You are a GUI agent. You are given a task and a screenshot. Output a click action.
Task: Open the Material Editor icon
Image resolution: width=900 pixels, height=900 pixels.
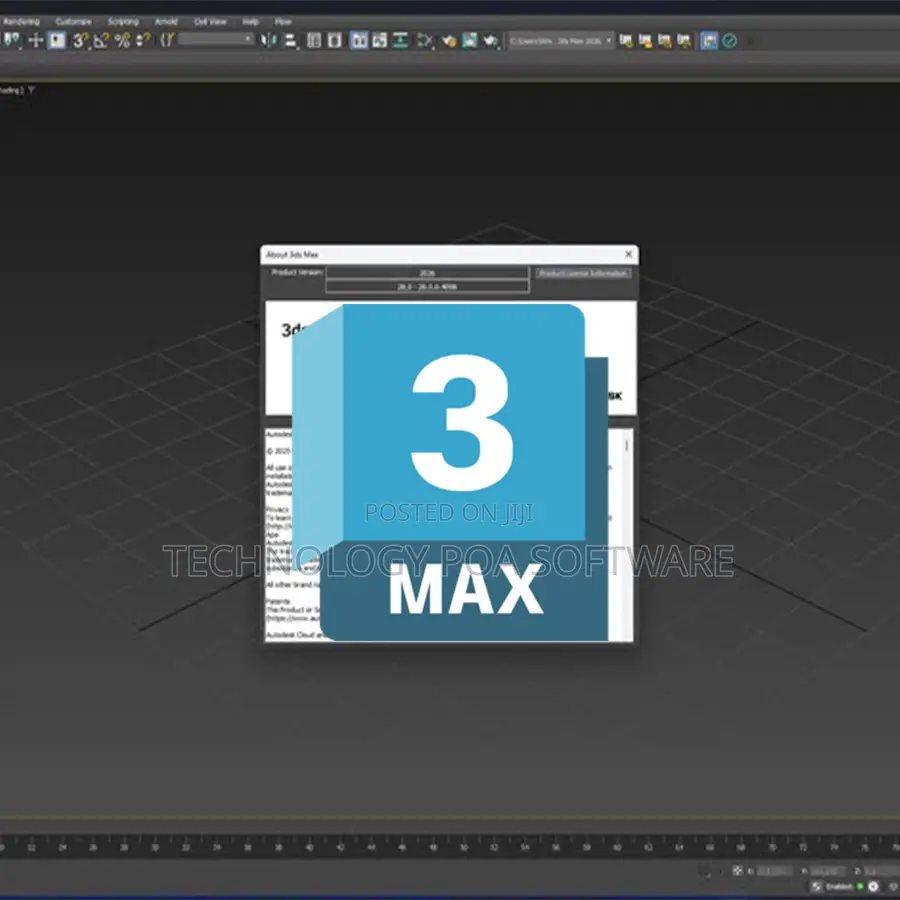point(425,40)
